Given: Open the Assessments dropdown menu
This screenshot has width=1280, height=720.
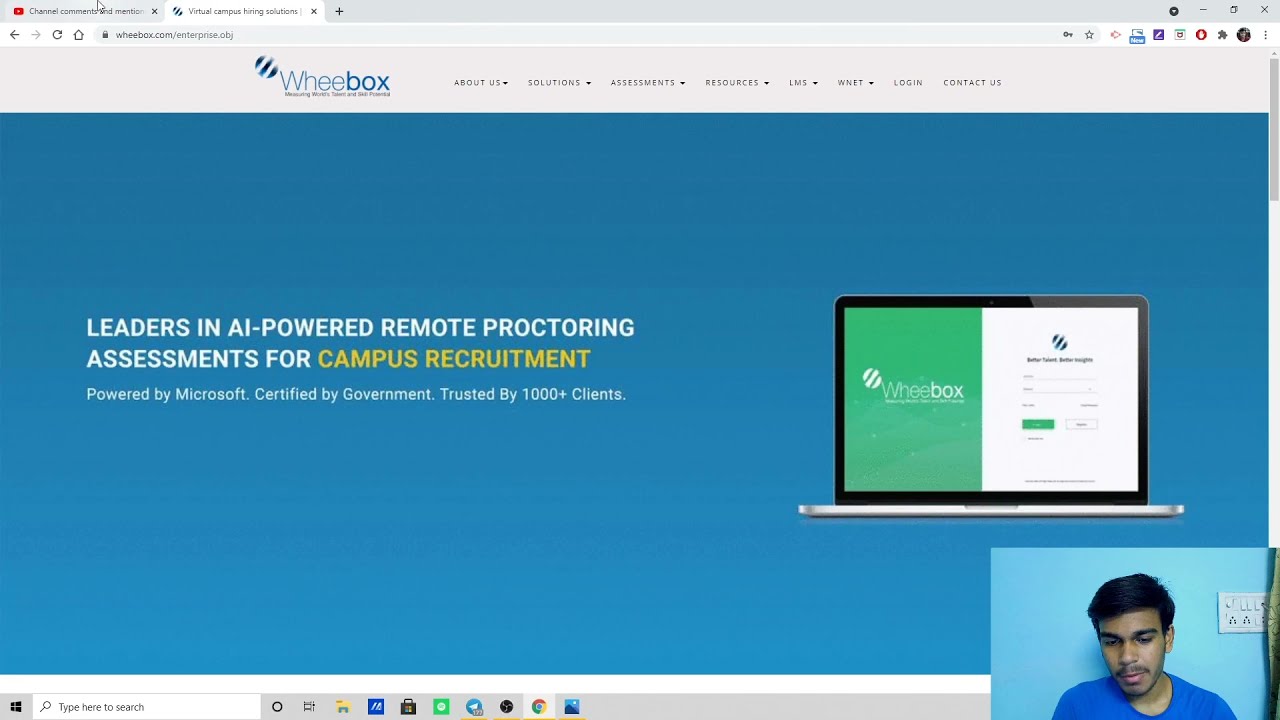Looking at the screenshot, I should [x=648, y=83].
